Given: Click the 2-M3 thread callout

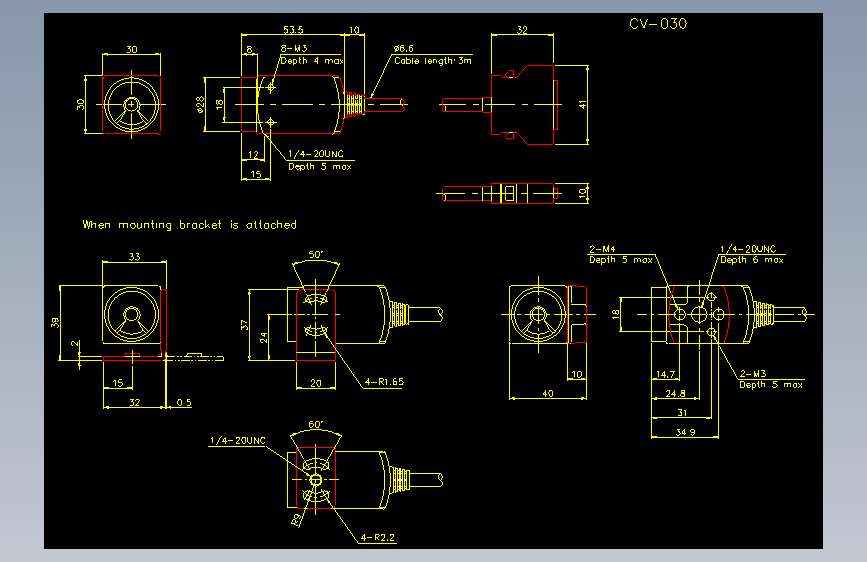Looking at the screenshot, I should pyautogui.click(x=753, y=374).
